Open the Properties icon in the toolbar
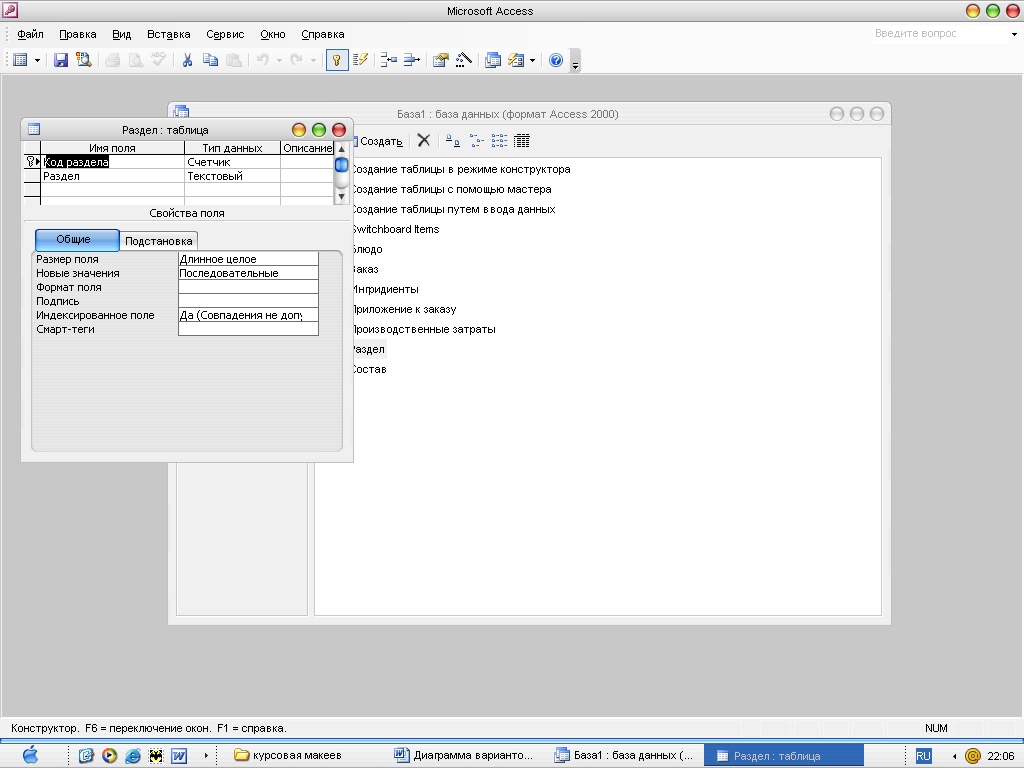The image size is (1024, 768). click(441, 60)
